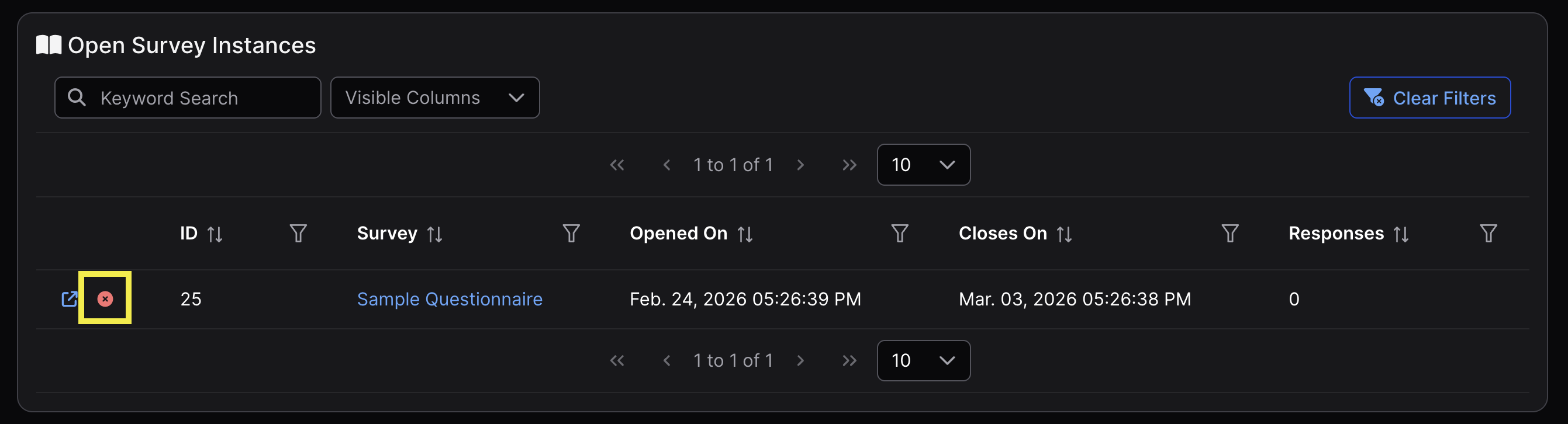Open the top rows-per-page dropdown
The height and width of the screenshot is (424, 1568).
923,165
